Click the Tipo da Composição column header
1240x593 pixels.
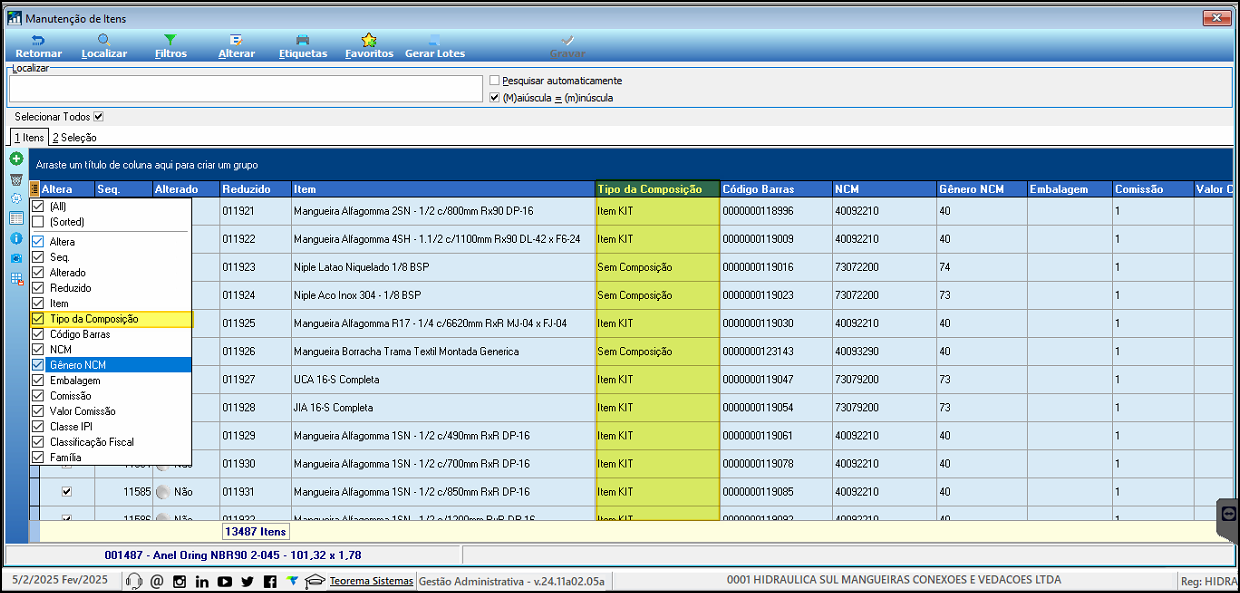pyautogui.click(x=657, y=189)
